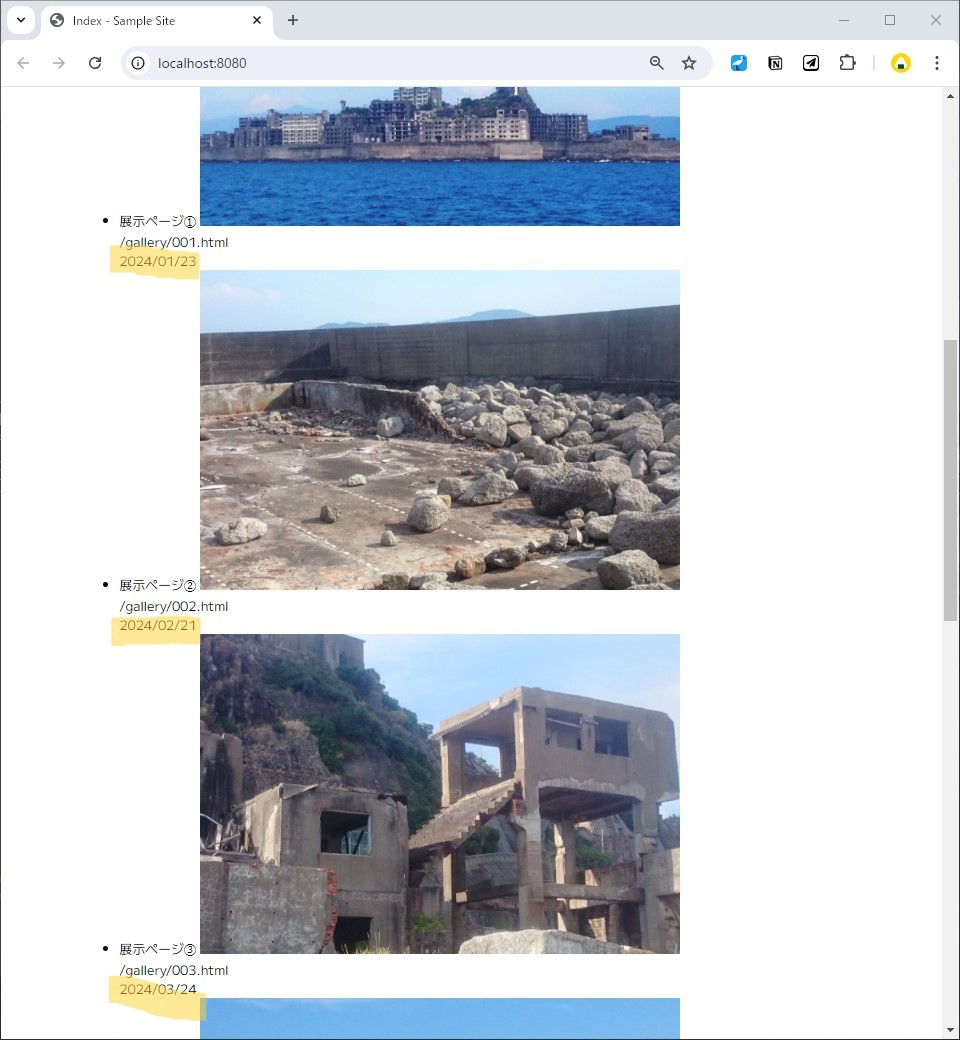Click the 展示ページ③ title text
960x1040 pixels.
click(x=158, y=949)
